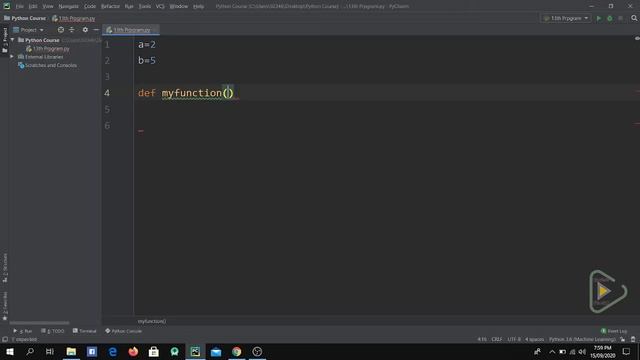Open Task View on taskbar
Viewport: 640px width, 360px height.
pos(50,351)
